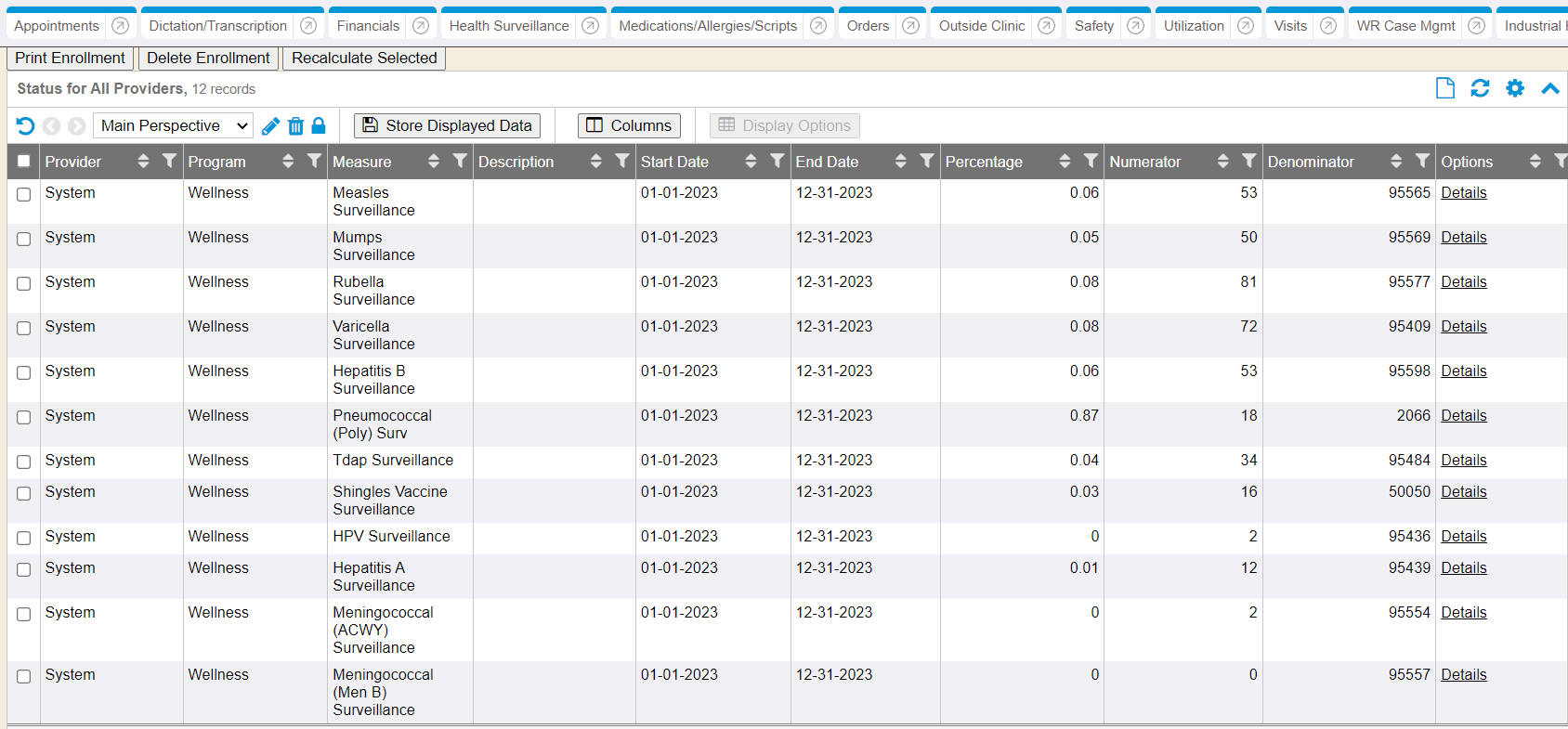The width and height of the screenshot is (1568, 729).
Task: Click the Recalculate Selected button
Action: 364,58
